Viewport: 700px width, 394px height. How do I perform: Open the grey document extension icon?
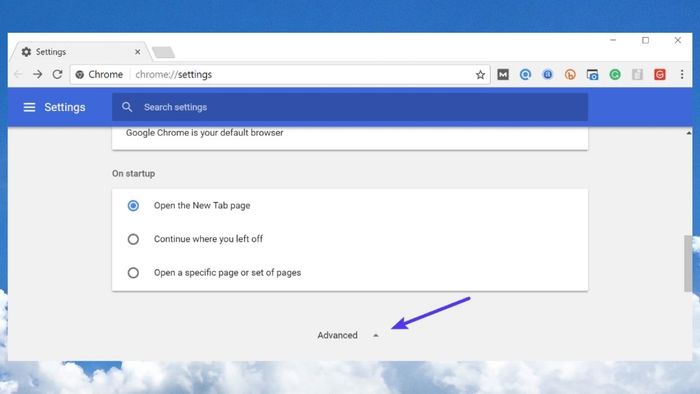pyautogui.click(x=638, y=75)
